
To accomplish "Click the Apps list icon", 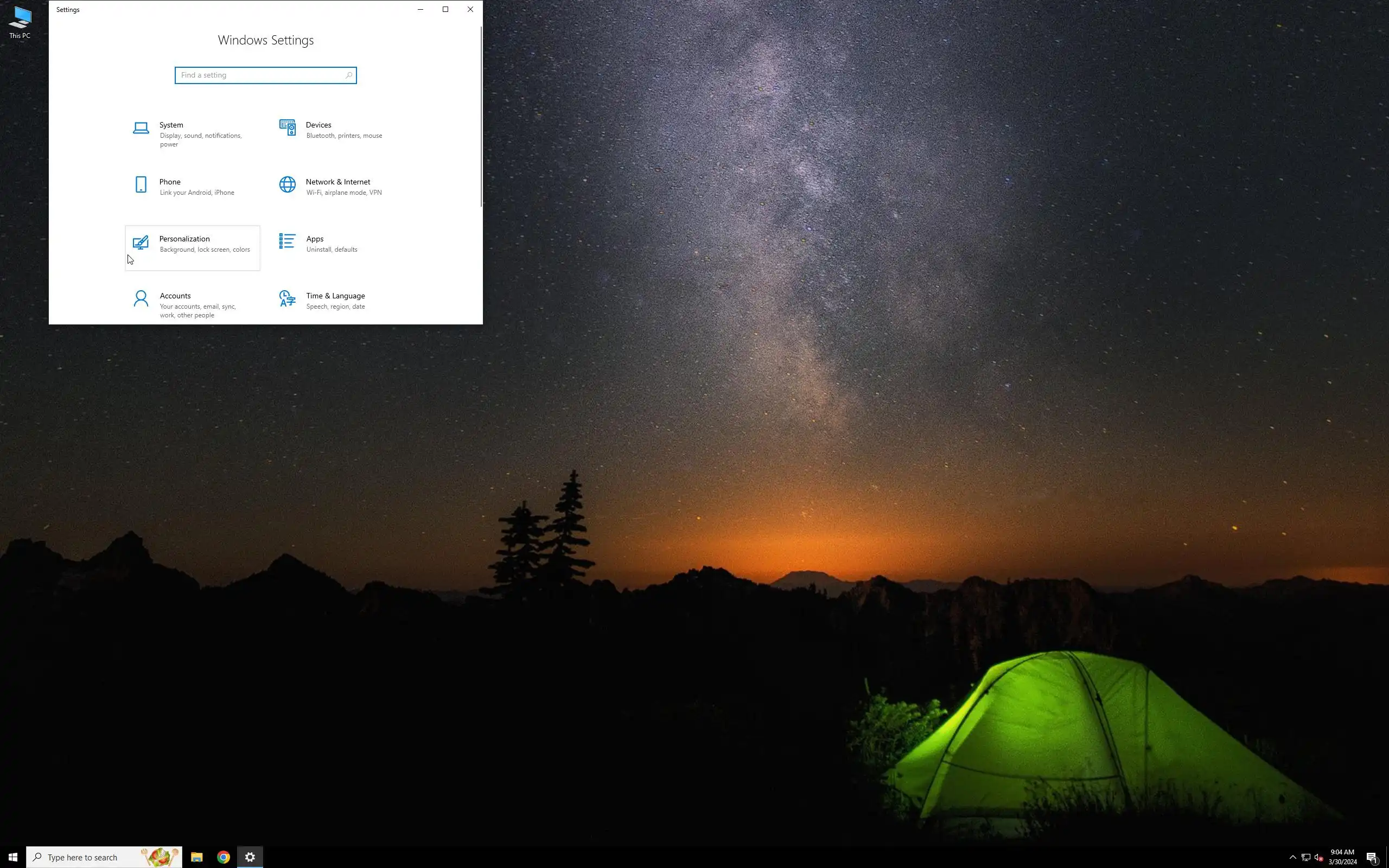I will tap(287, 242).
